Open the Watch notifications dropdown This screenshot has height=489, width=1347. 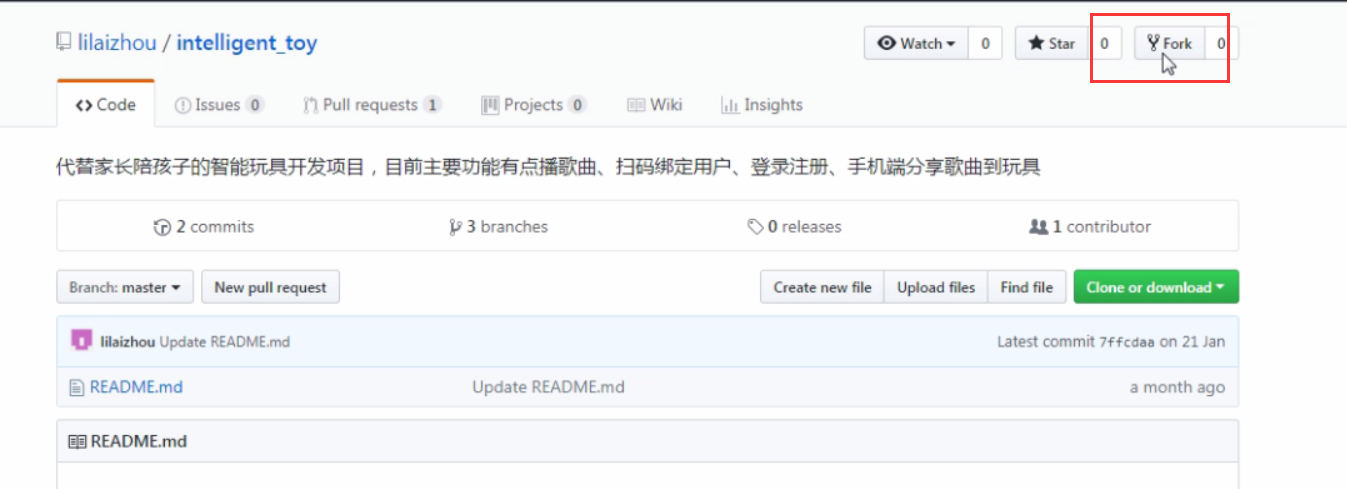pos(916,43)
